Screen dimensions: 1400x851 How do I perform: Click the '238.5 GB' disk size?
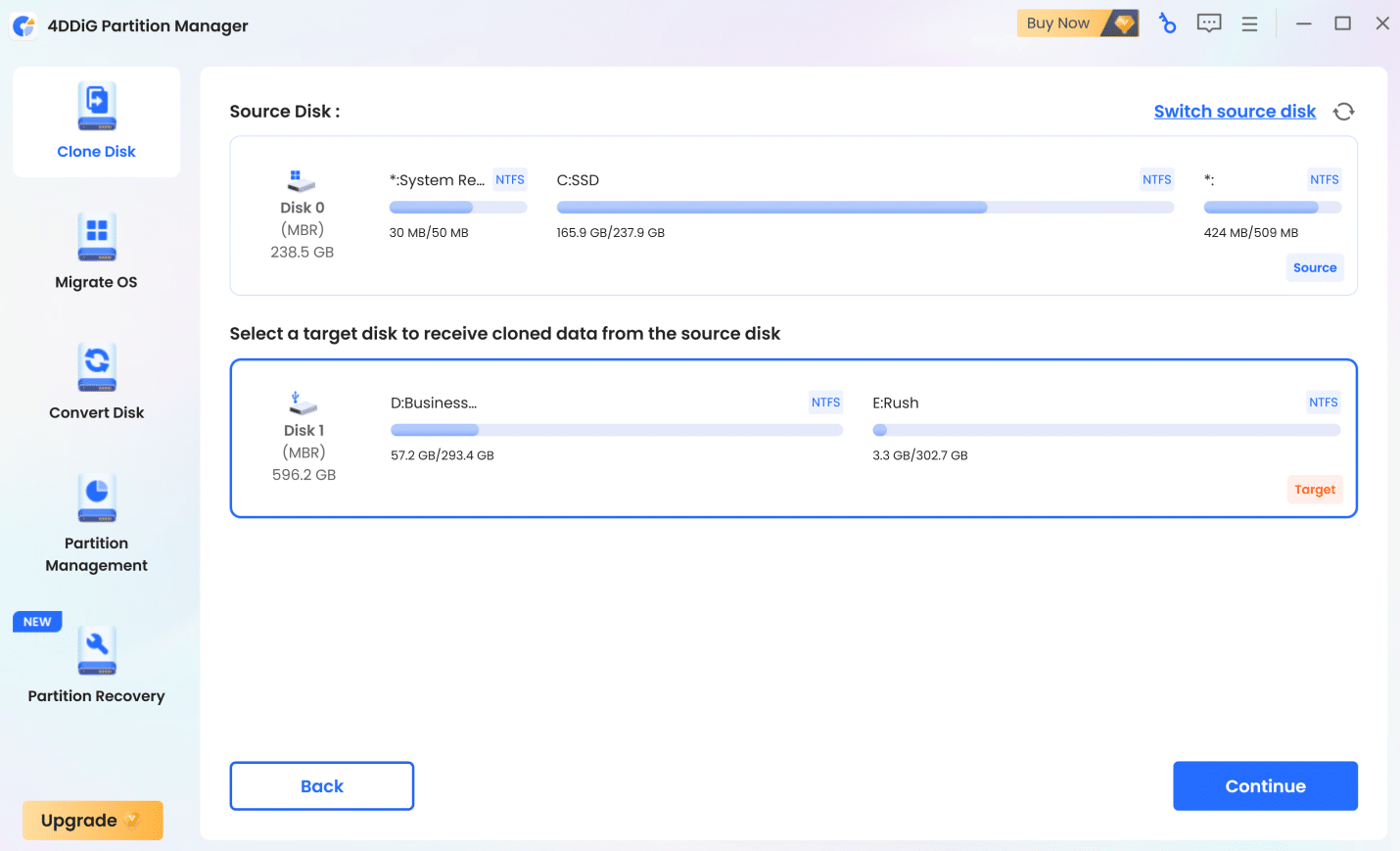click(x=302, y=253)
